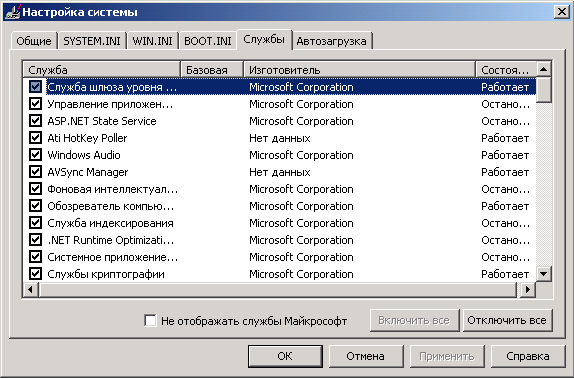
Task: Sort by the Состояние column header
Action: click(506, 70)
